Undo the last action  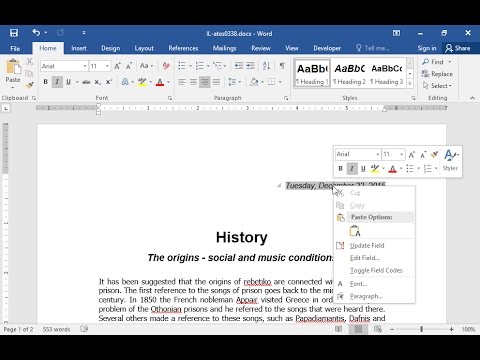point(36,32)
